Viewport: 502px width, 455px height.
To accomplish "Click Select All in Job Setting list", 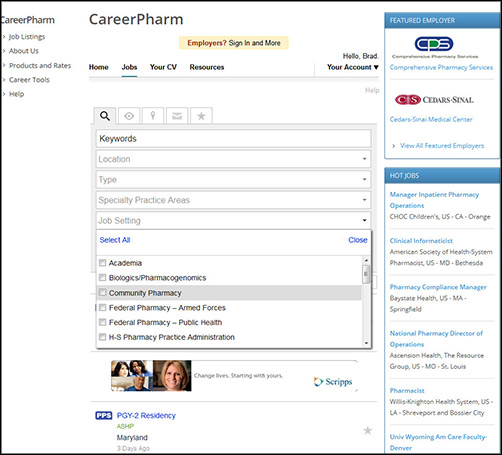I will point(115,240).
